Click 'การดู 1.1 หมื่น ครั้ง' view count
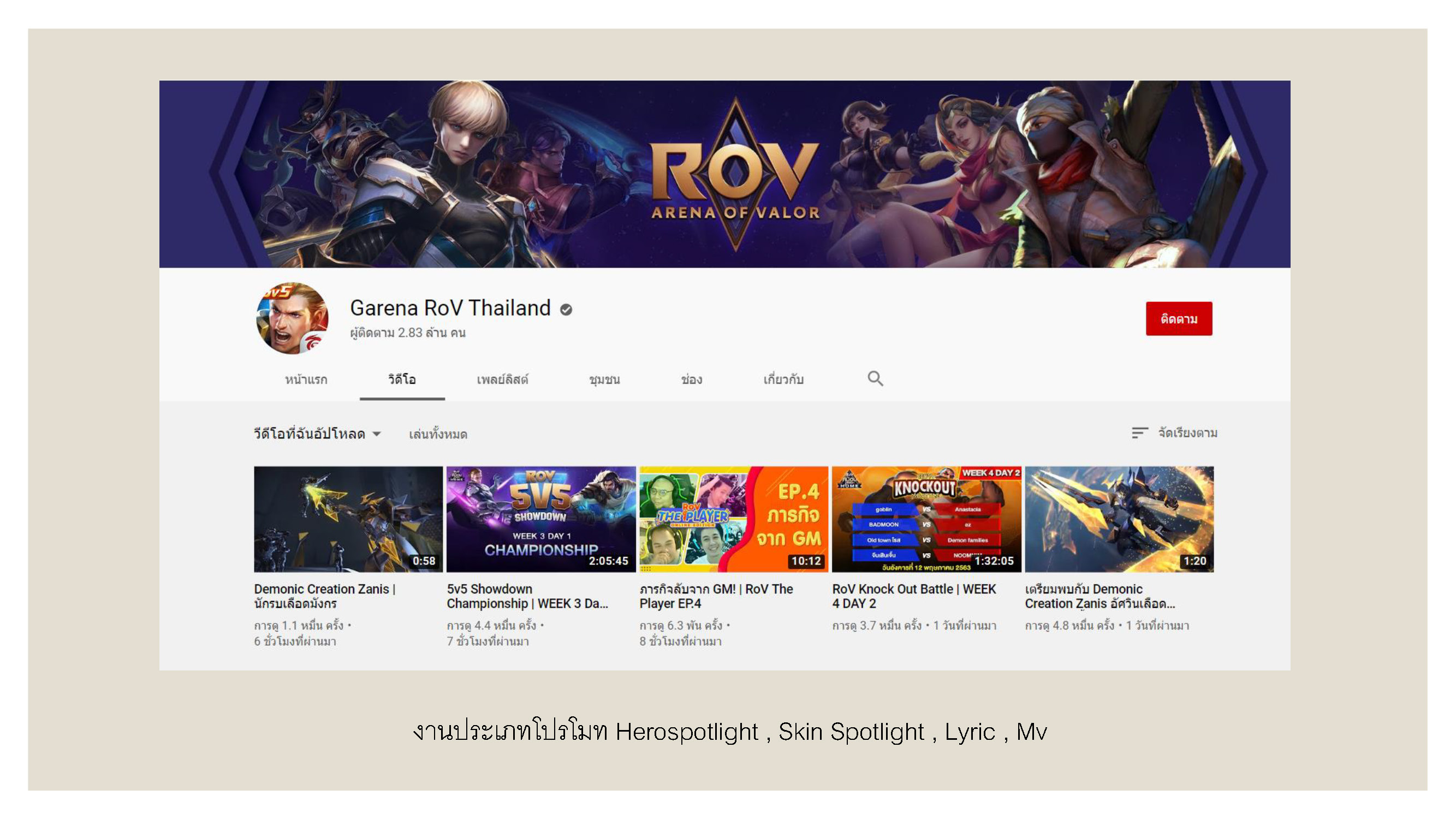Viewport: 1456px width, 819px height. coord(299,626)
